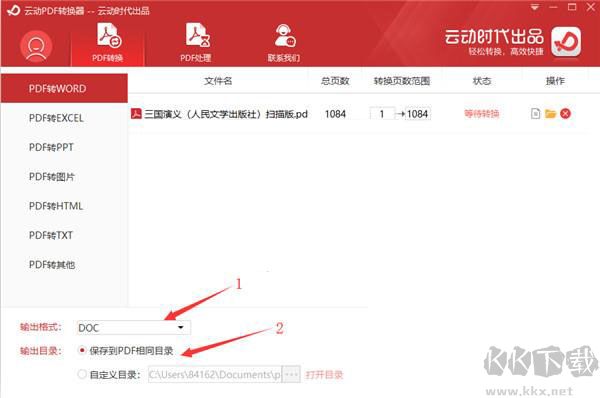Click the PDF file icon beside 三国演义
600x398 pixels.
click(x=136, y=114)
